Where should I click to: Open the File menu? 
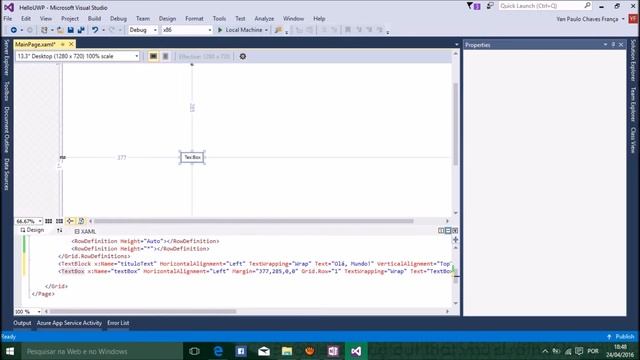(8, 19)
